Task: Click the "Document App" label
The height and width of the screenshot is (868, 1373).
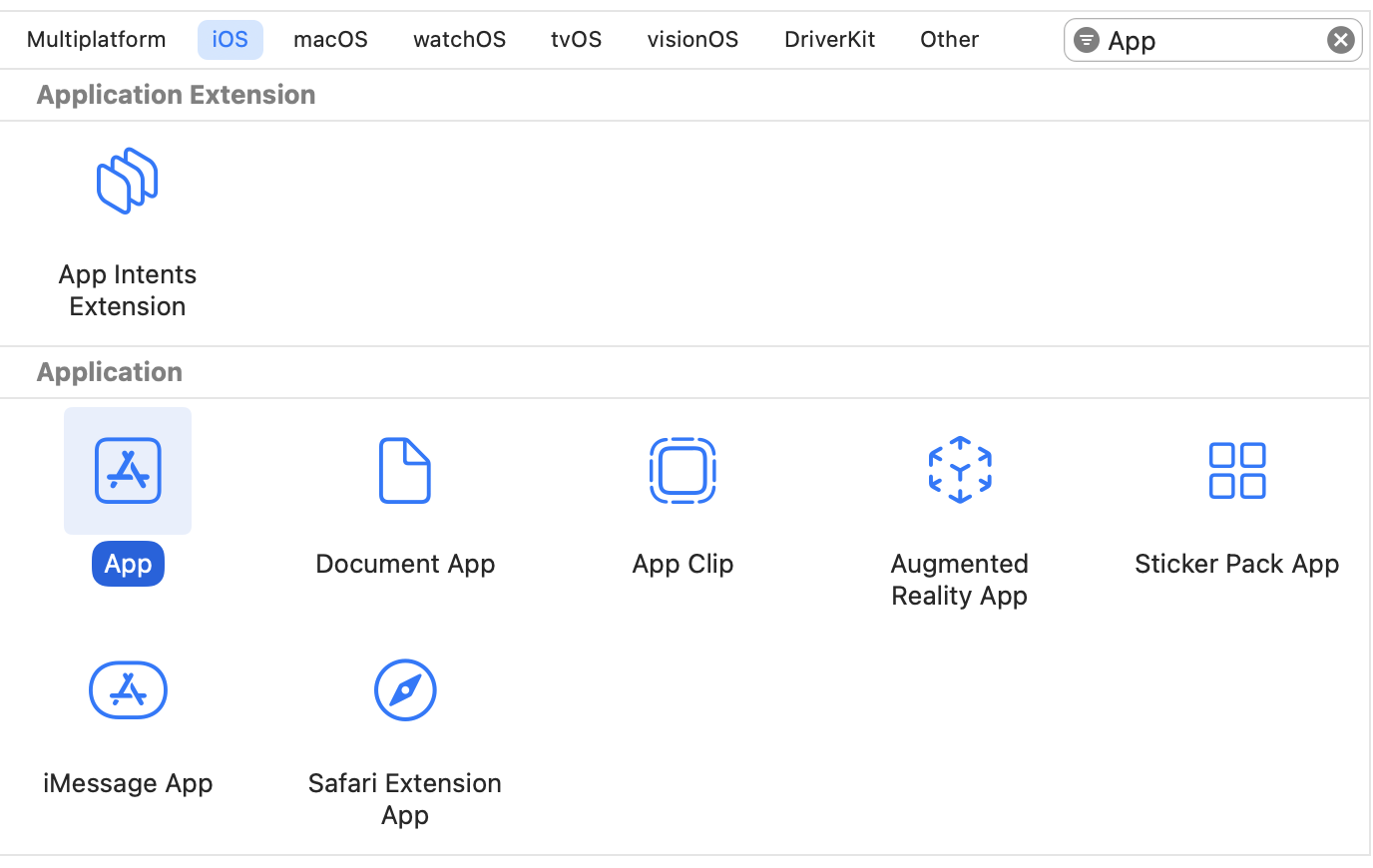Action: click(x=405, y=564)
